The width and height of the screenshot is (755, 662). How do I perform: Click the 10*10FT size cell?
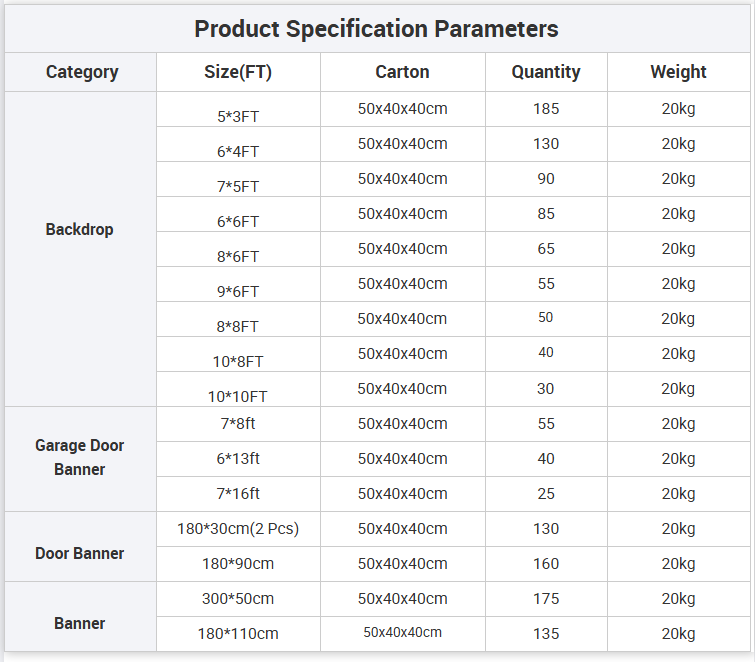(x=238, y=396)
